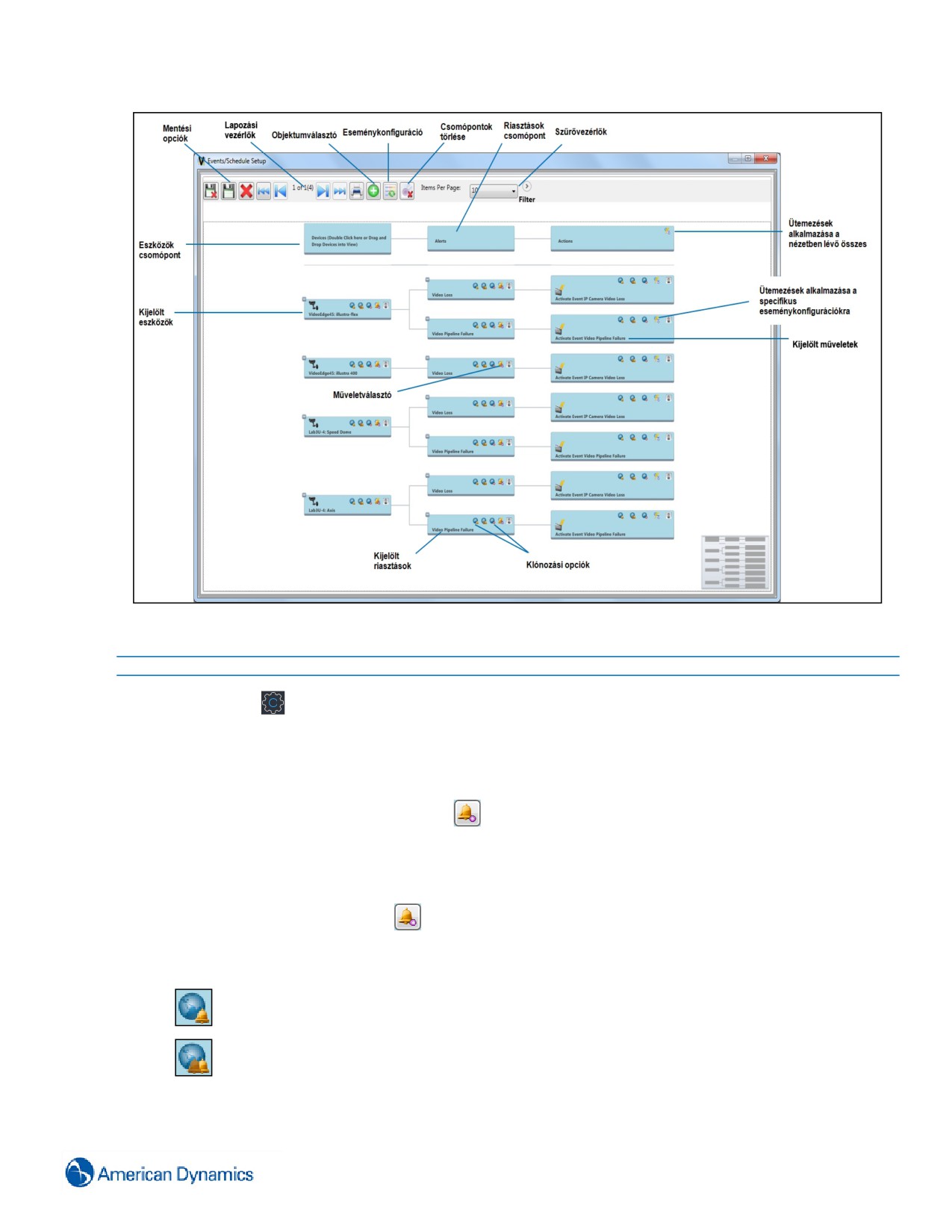Open action selector on VideoEdge45: illustra-flex node
The height and width of the screenshot is (1232, 952).
click(x=378, y=305)
